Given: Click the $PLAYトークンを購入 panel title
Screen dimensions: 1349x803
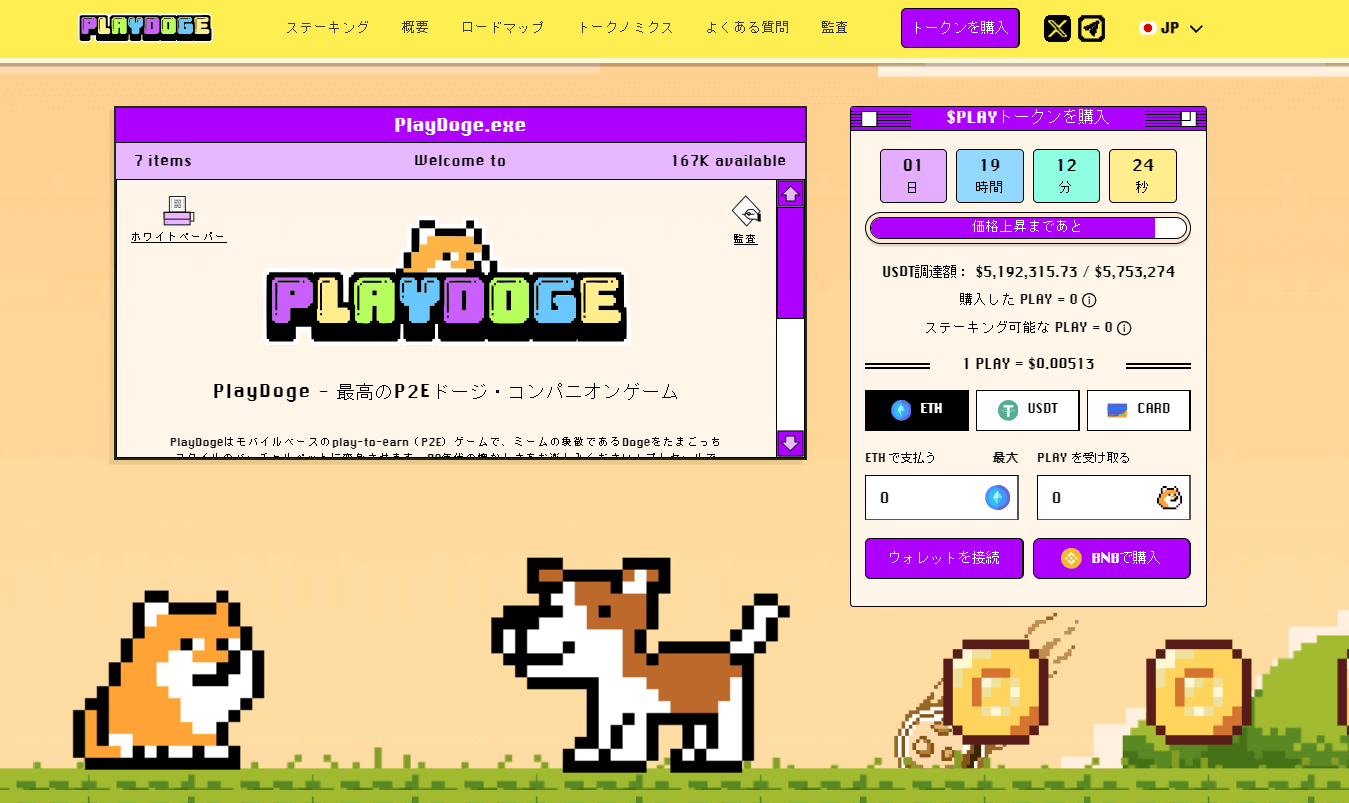Looking at the screenshot, I should pos(1028,118).
